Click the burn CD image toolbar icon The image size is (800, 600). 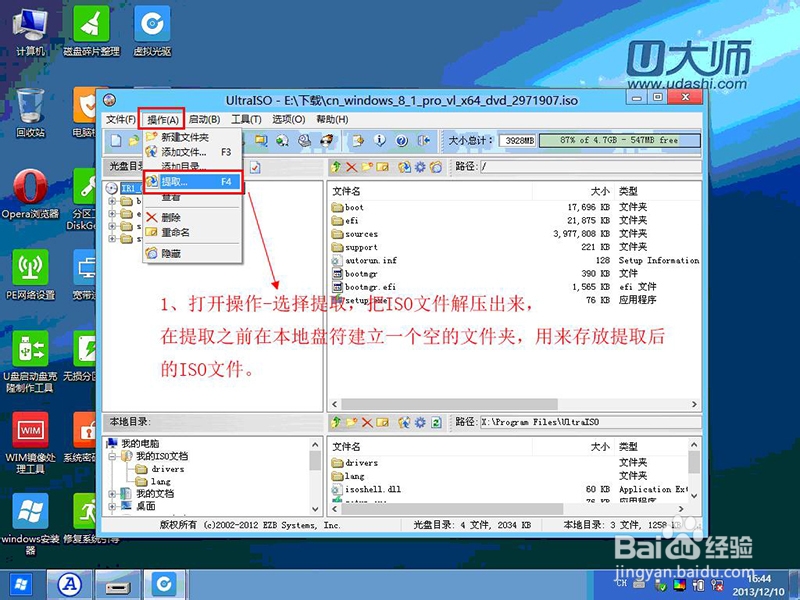[326, 141]
